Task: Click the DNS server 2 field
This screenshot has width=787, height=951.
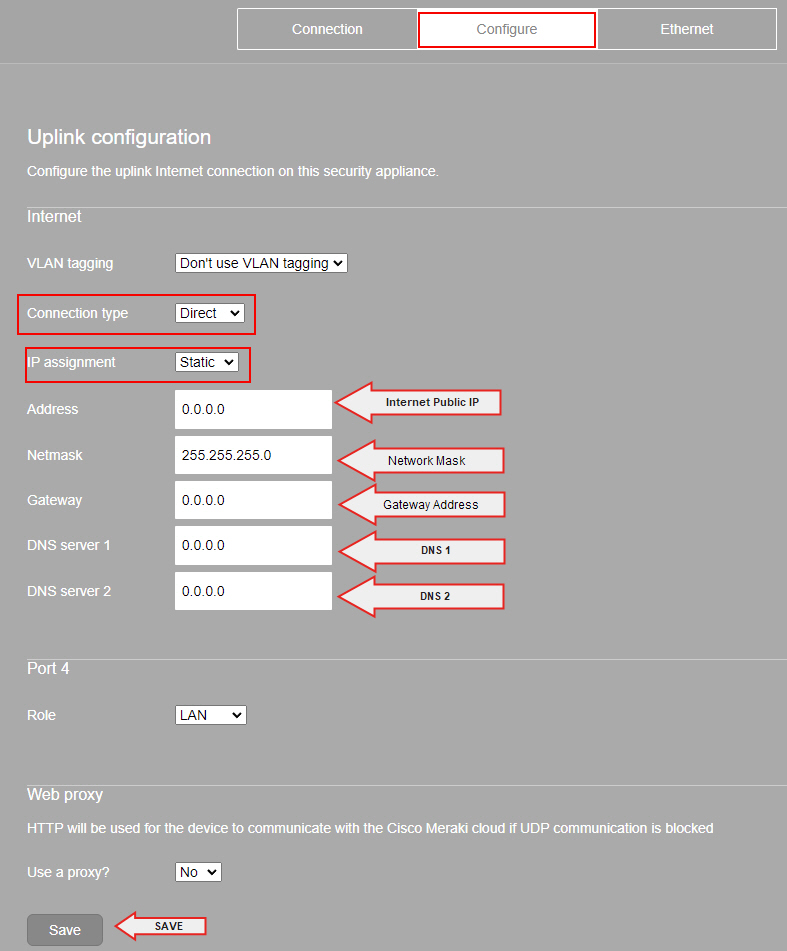Action: click(253, 591)
